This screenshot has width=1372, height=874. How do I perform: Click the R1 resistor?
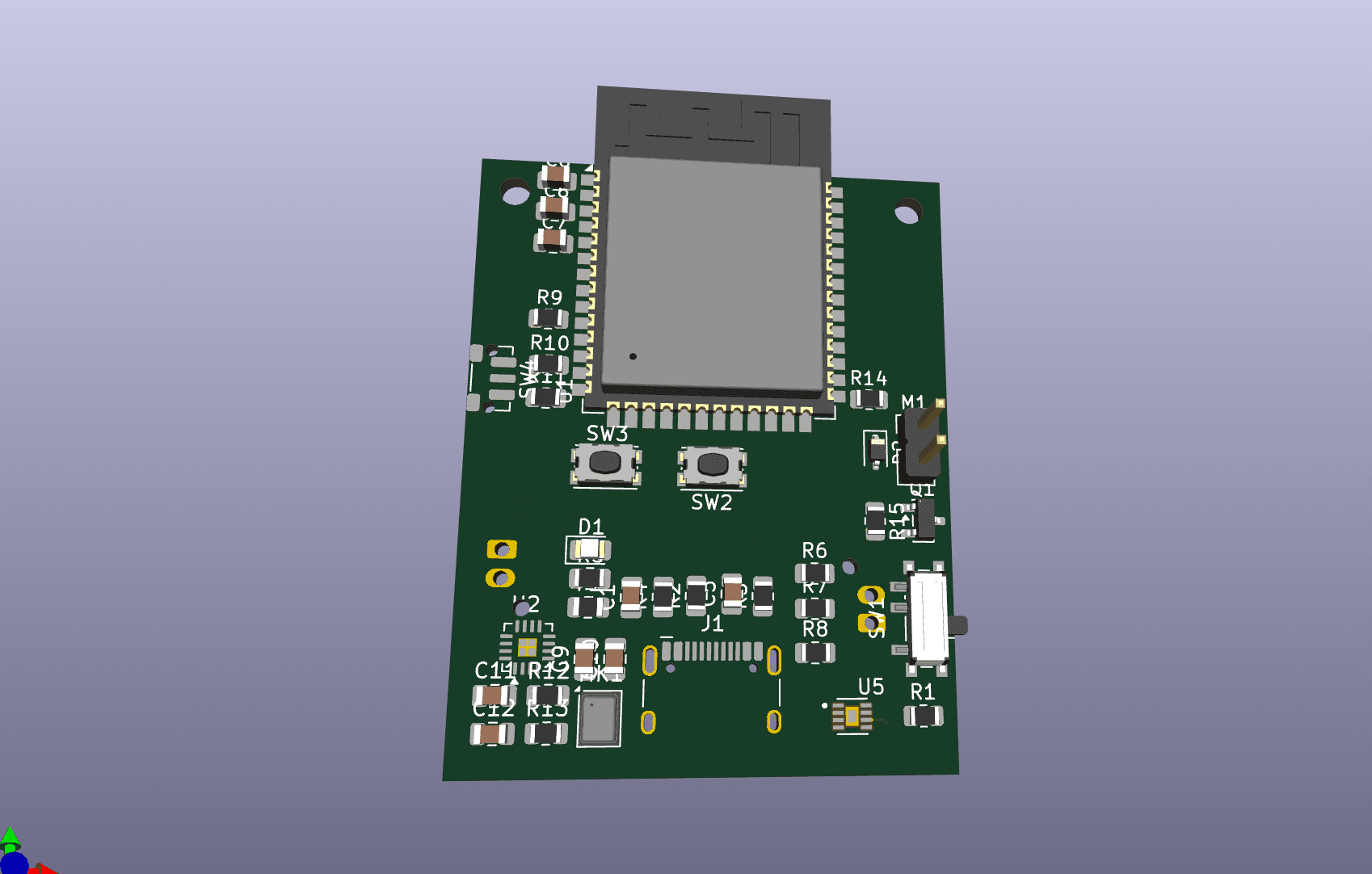(923, 716)
